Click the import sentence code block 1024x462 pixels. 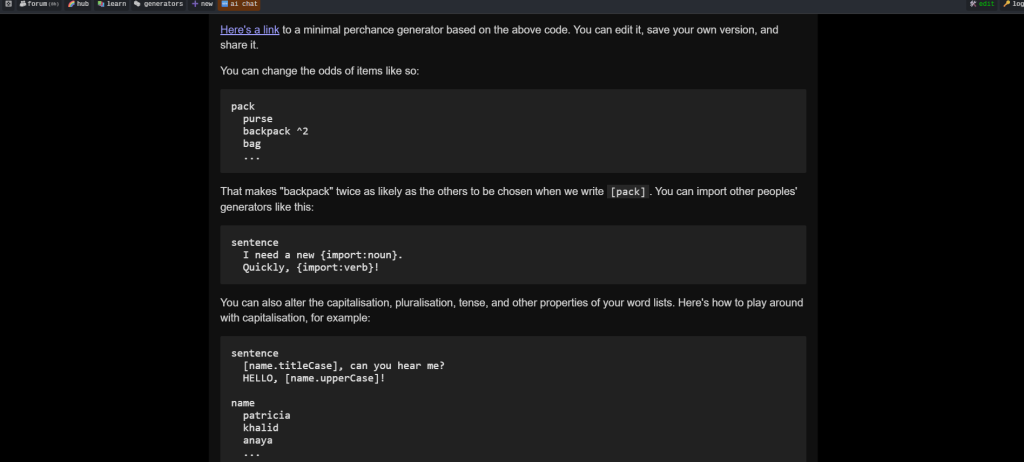tap(513, 255)
